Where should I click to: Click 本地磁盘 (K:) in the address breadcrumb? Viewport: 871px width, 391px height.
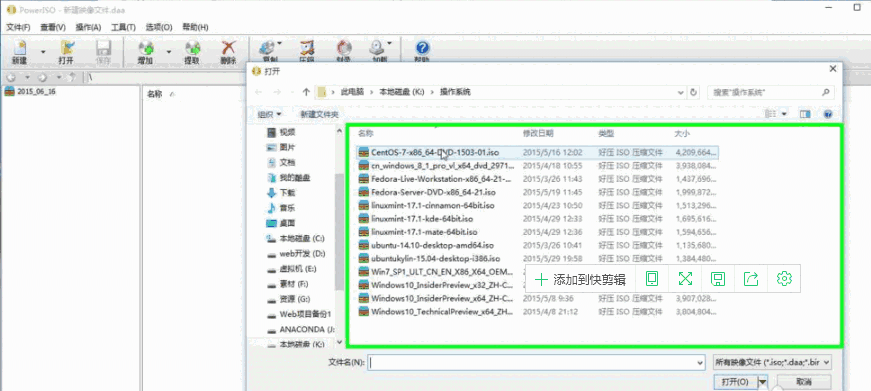coord(402,92)
